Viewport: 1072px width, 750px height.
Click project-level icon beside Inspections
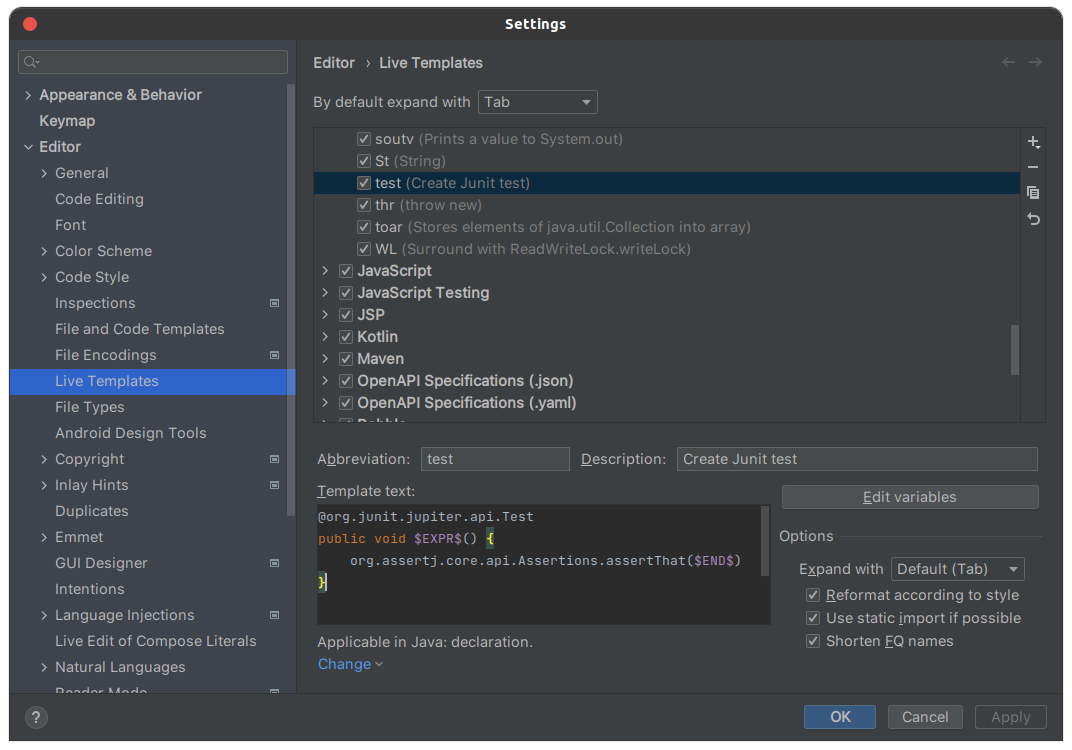coord(274,303)
